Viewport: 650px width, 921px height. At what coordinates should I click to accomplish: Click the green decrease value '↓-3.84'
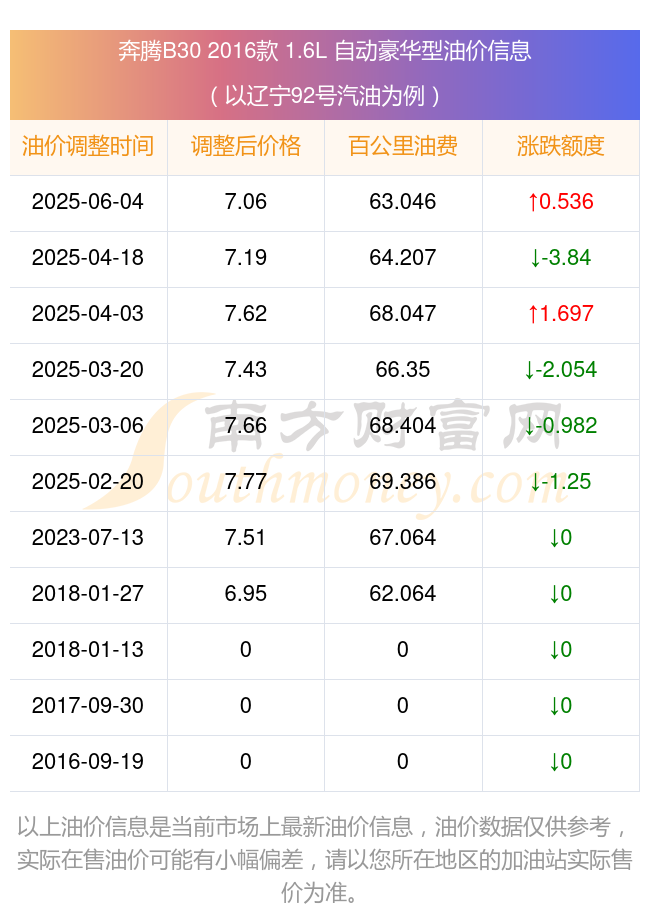point(561,258)
